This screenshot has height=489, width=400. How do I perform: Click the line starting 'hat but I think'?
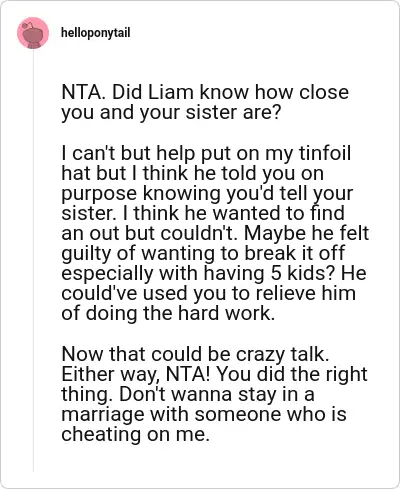click(x=192, y=174)
